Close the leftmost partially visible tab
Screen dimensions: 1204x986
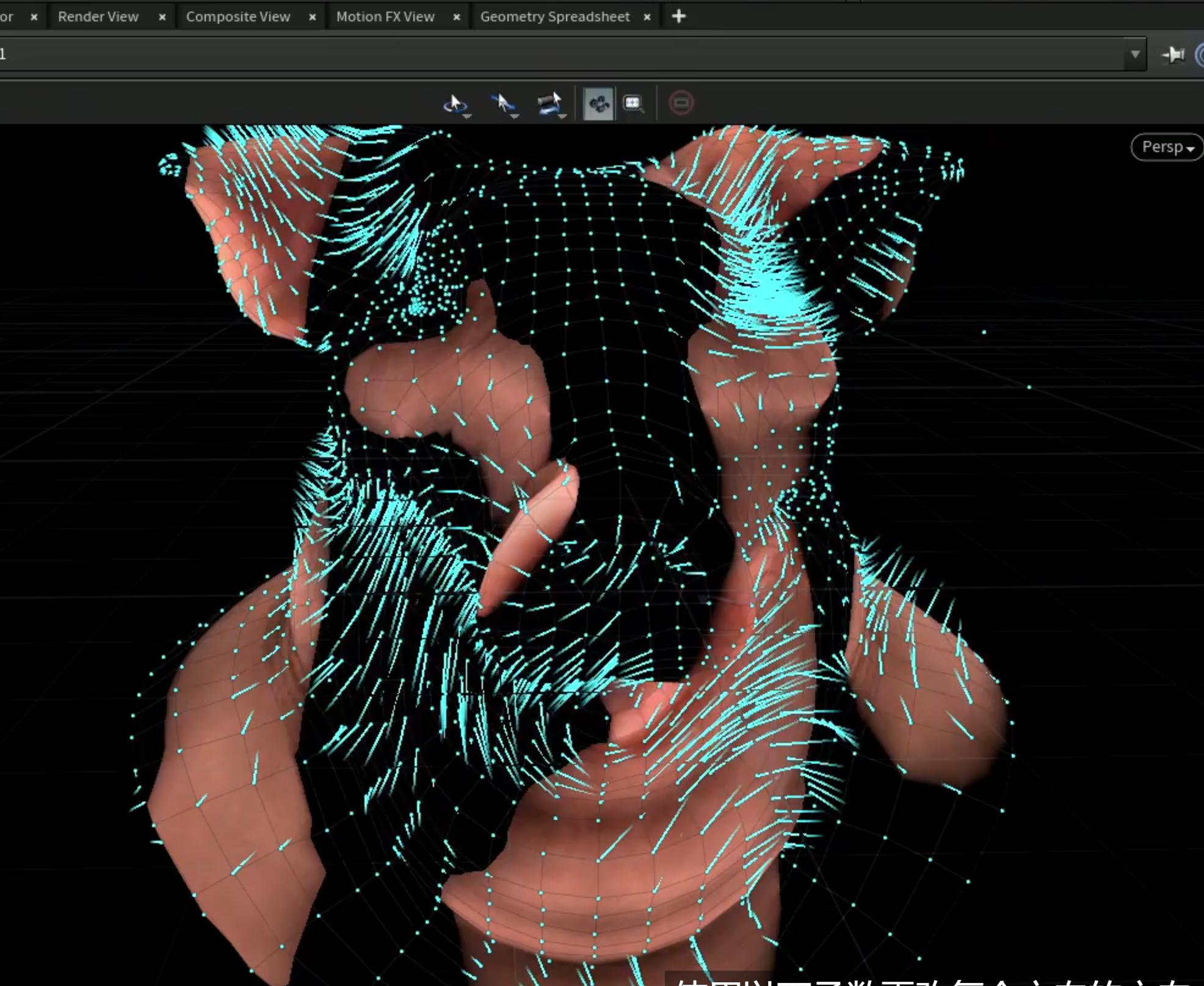point(34,17)
